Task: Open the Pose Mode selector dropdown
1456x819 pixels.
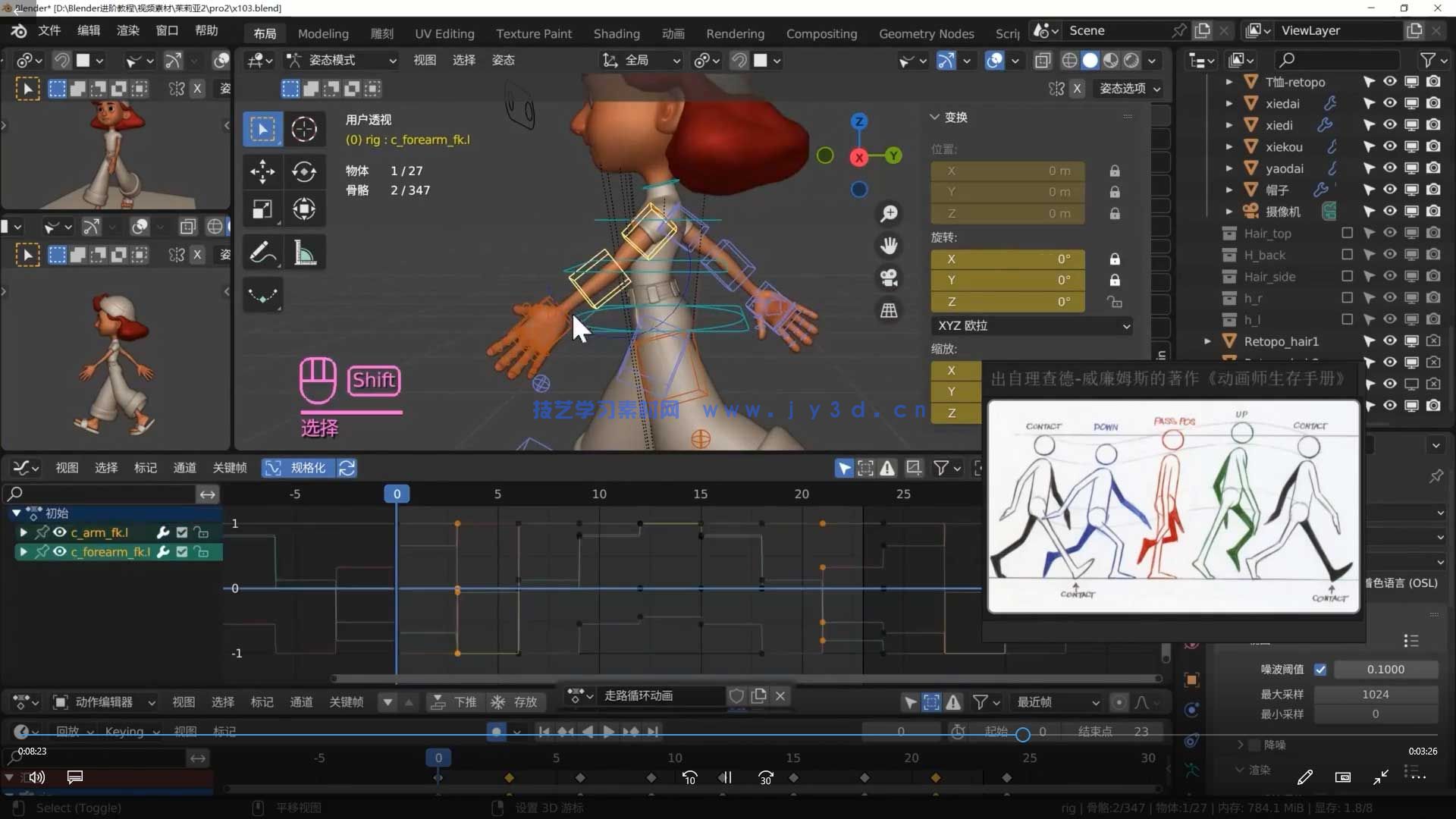Action: (x=341, y=60)
